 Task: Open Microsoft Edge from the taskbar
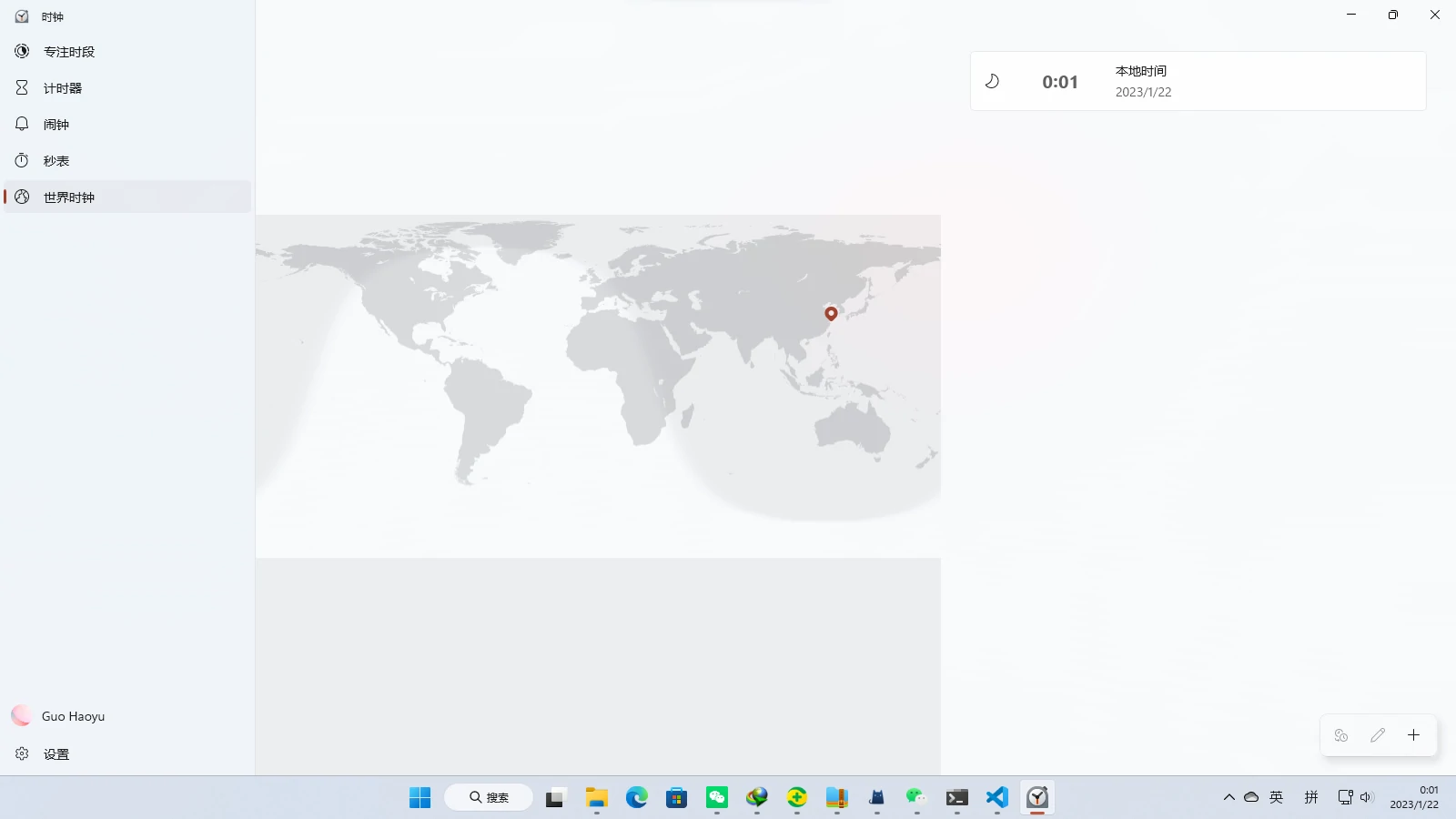pyautogui.click(x=636, y=797)
